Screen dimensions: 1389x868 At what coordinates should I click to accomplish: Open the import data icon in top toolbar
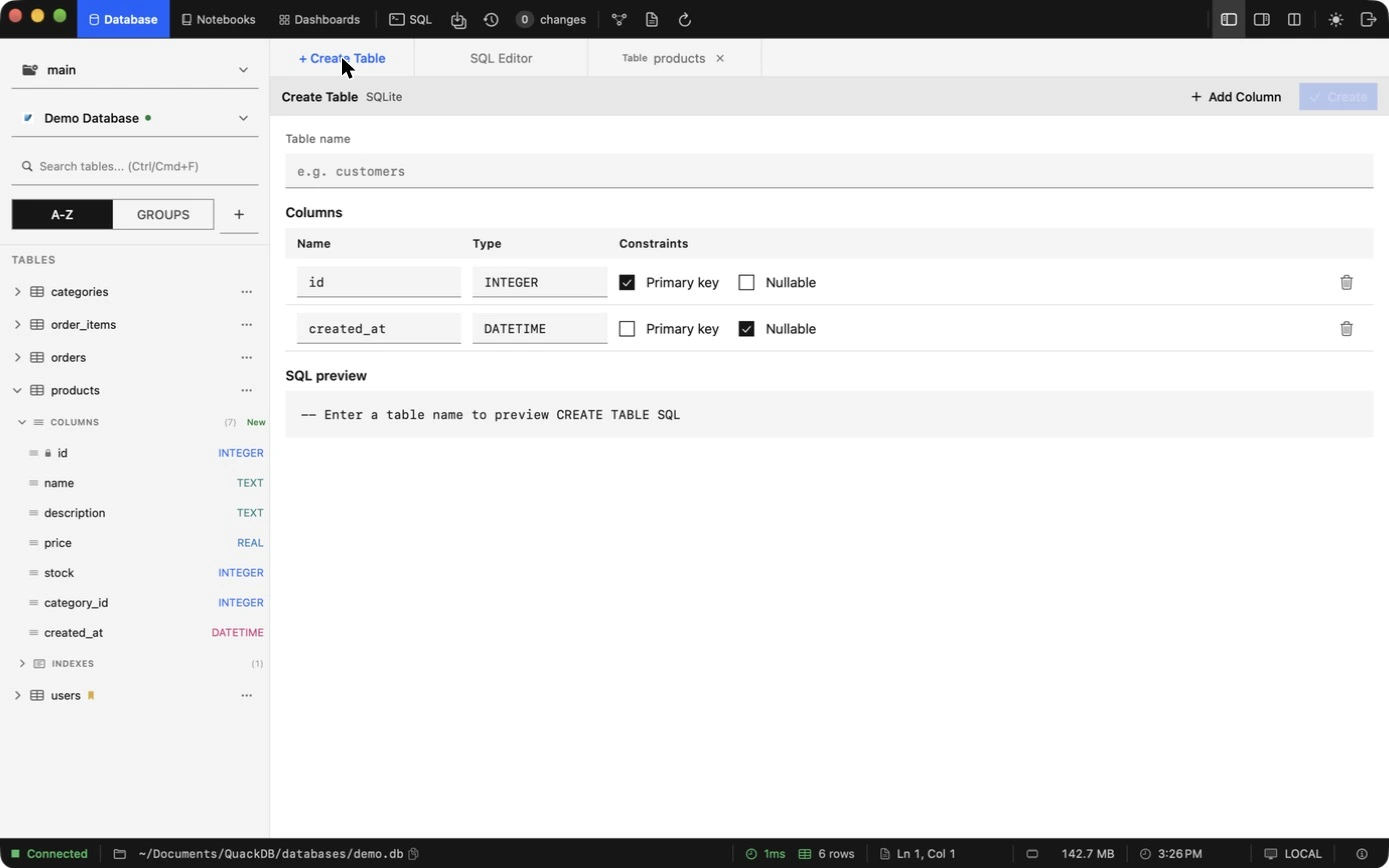[x=458, y=19]
